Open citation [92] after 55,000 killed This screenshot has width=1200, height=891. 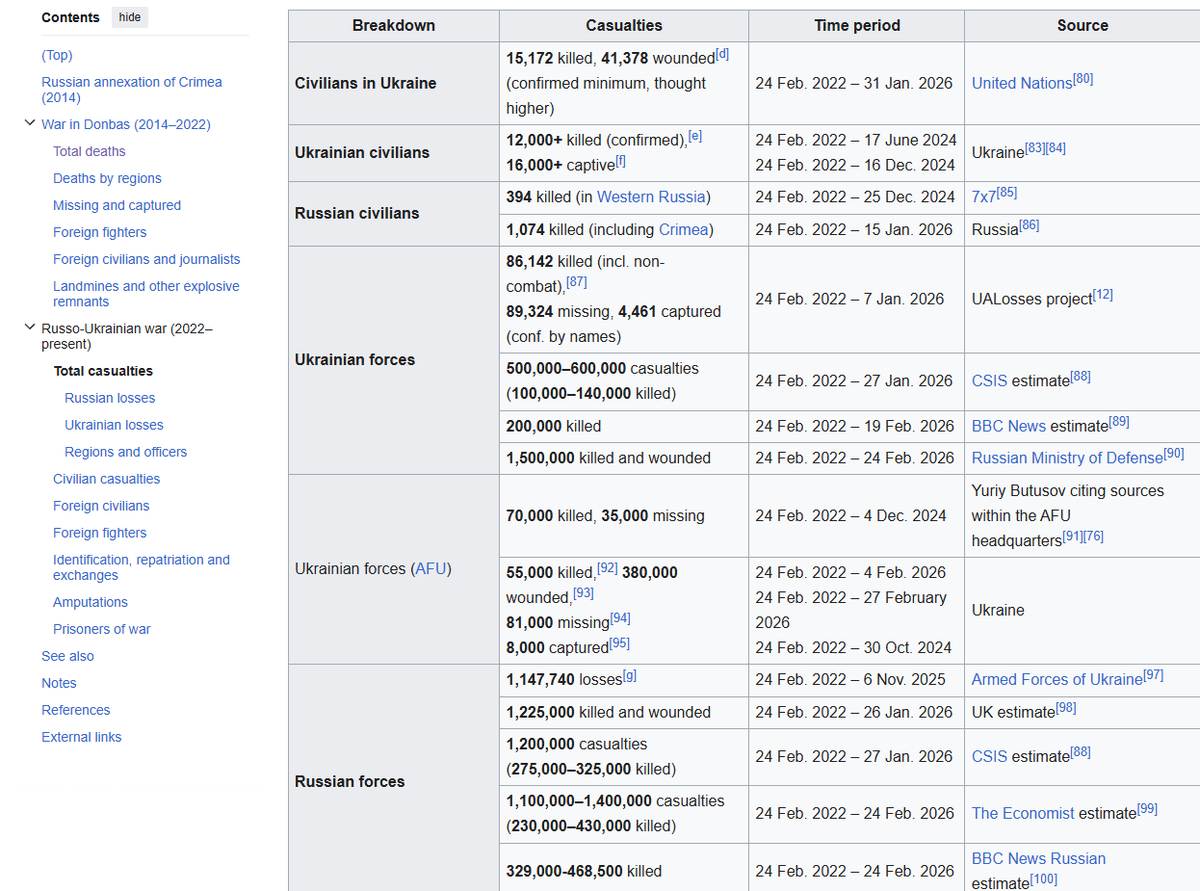607,568
